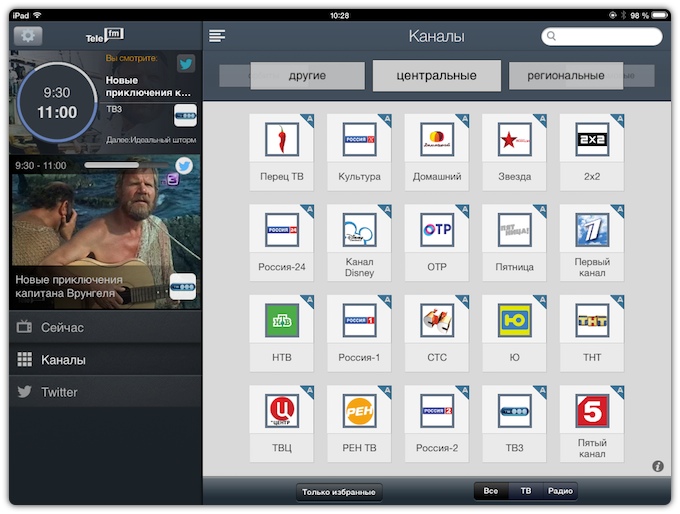Toggle favorite corner badge on Звезда
Image resolution: width=680 pixels, height=514 pixels.
(x=541, y=119)
